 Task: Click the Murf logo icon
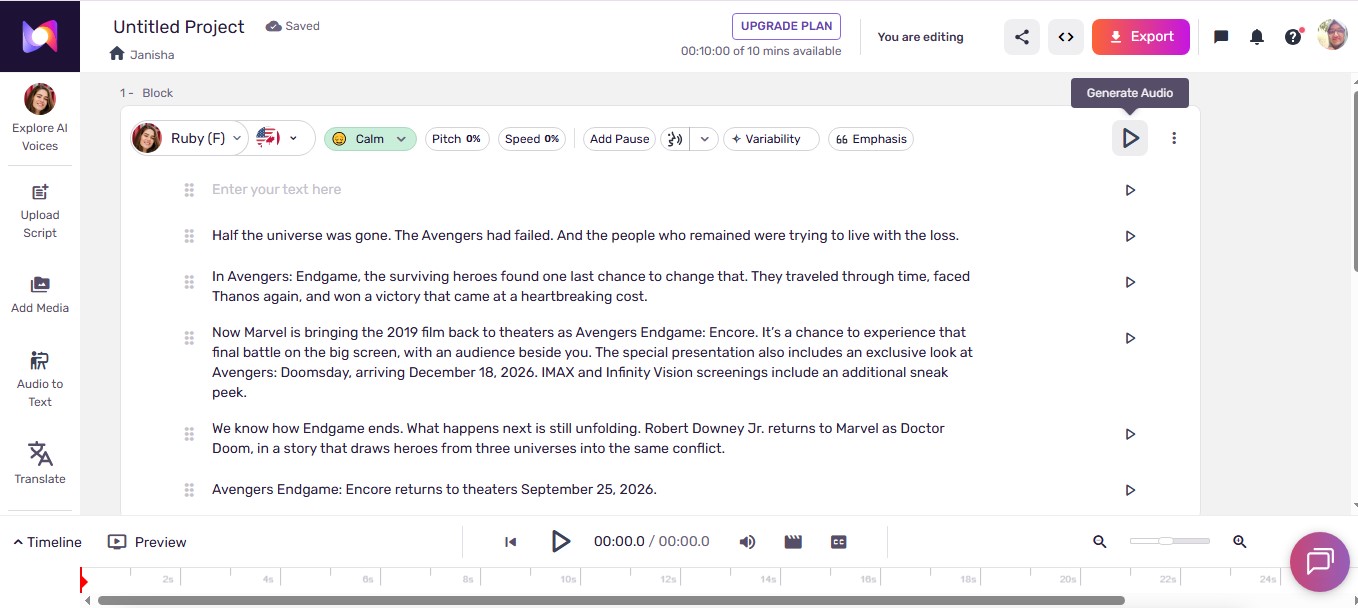40,37
